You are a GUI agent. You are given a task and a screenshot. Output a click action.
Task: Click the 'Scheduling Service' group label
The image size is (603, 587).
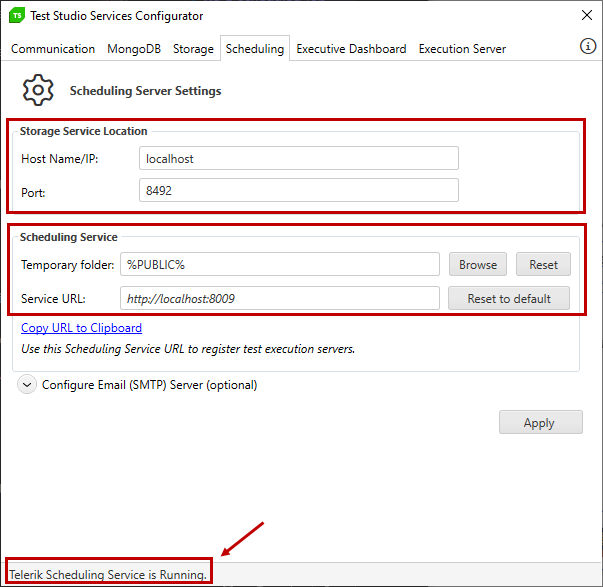pyautogui.click(x=68, y=237)
